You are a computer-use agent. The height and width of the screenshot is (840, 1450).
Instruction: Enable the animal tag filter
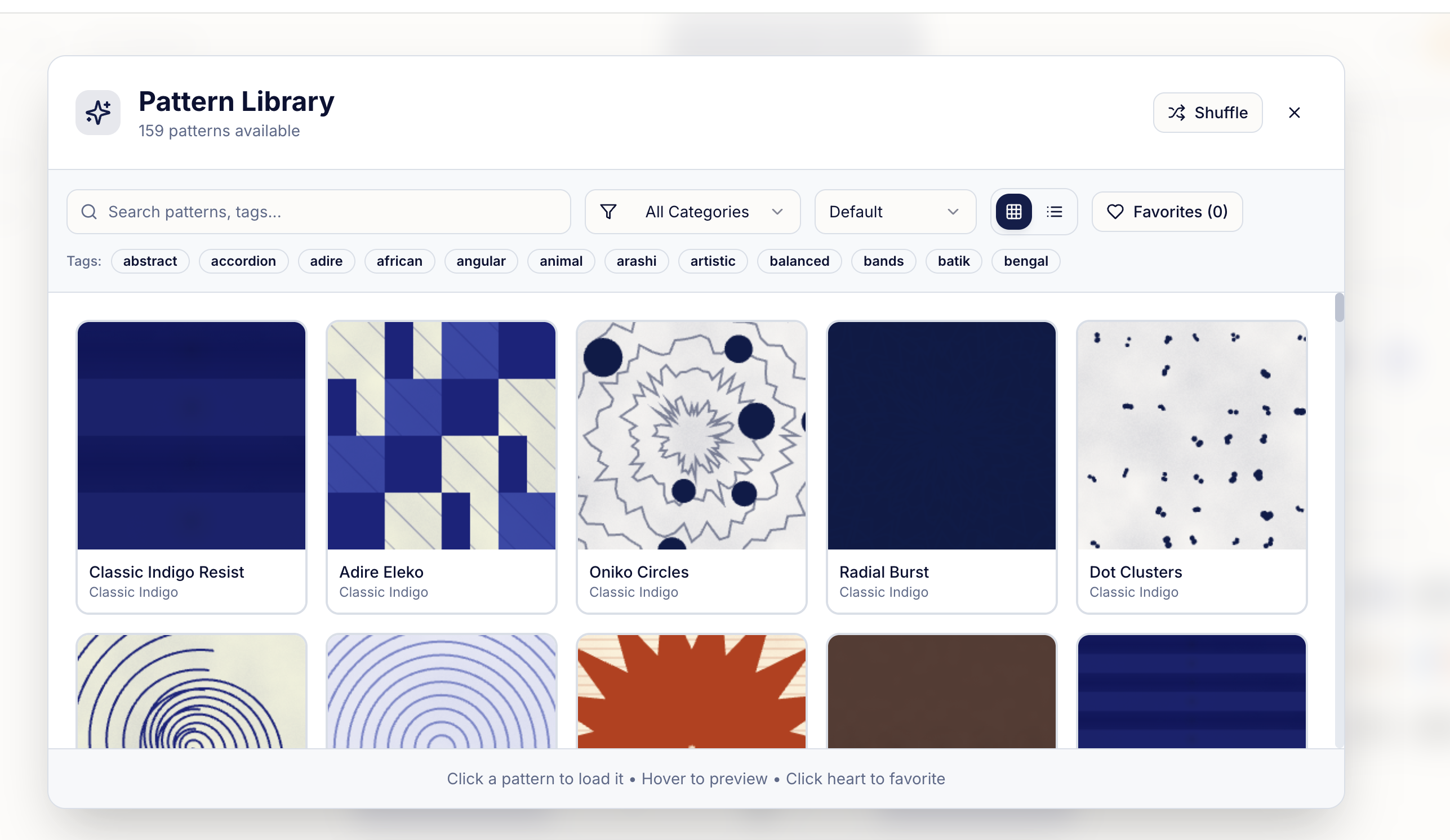(561, 261)
